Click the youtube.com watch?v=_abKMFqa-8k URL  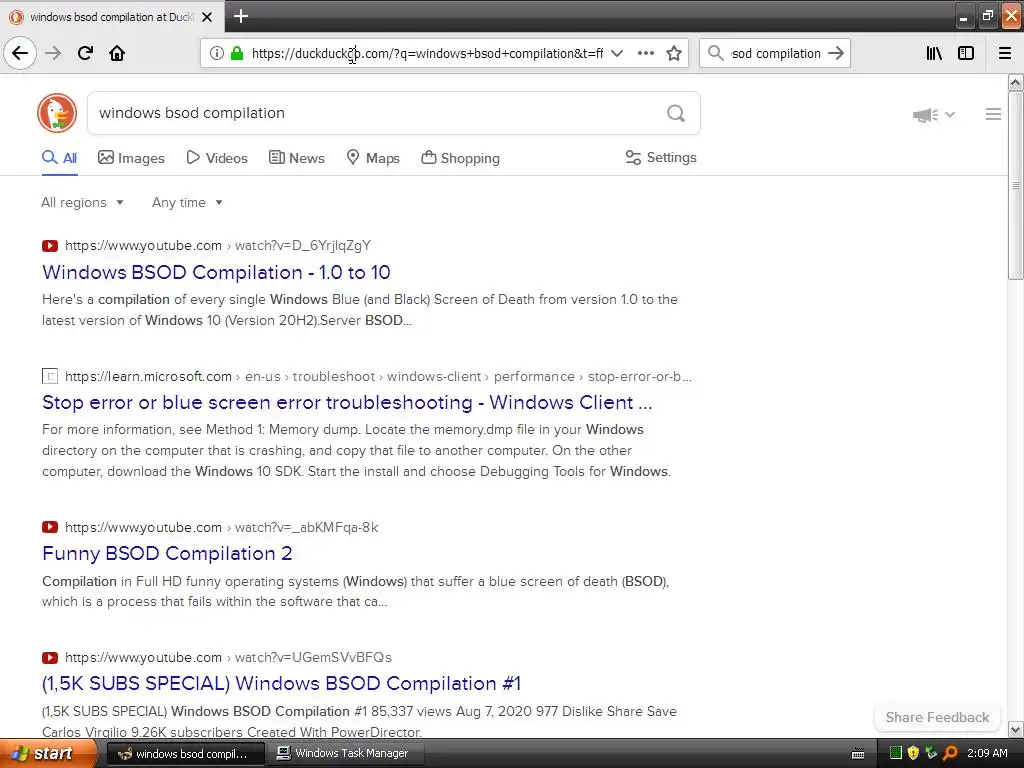point(221,527)
